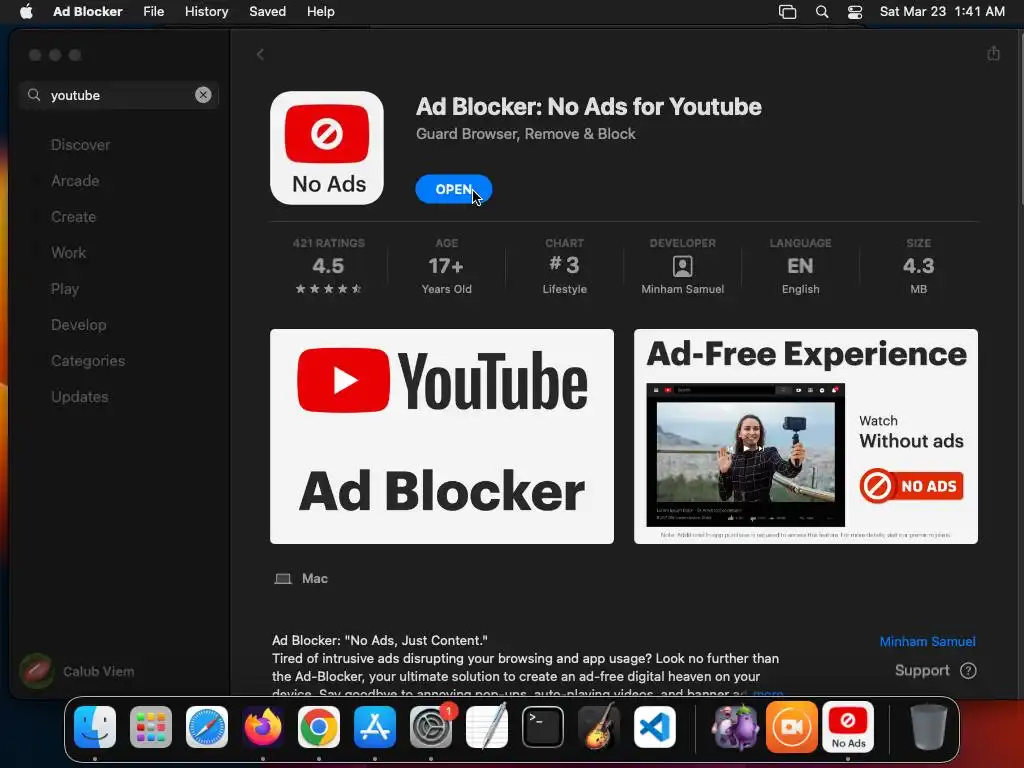Open Updates in the sidebar

80,396
